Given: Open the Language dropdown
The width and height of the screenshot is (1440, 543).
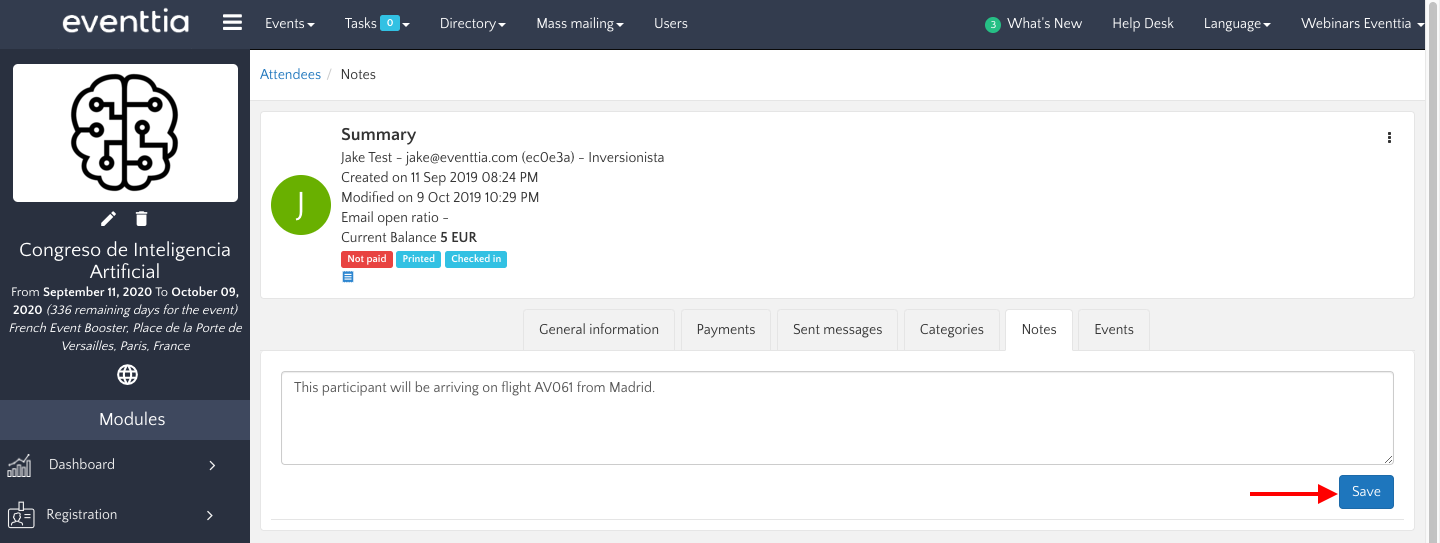Looking at the screenshot, I should 1237,23.
